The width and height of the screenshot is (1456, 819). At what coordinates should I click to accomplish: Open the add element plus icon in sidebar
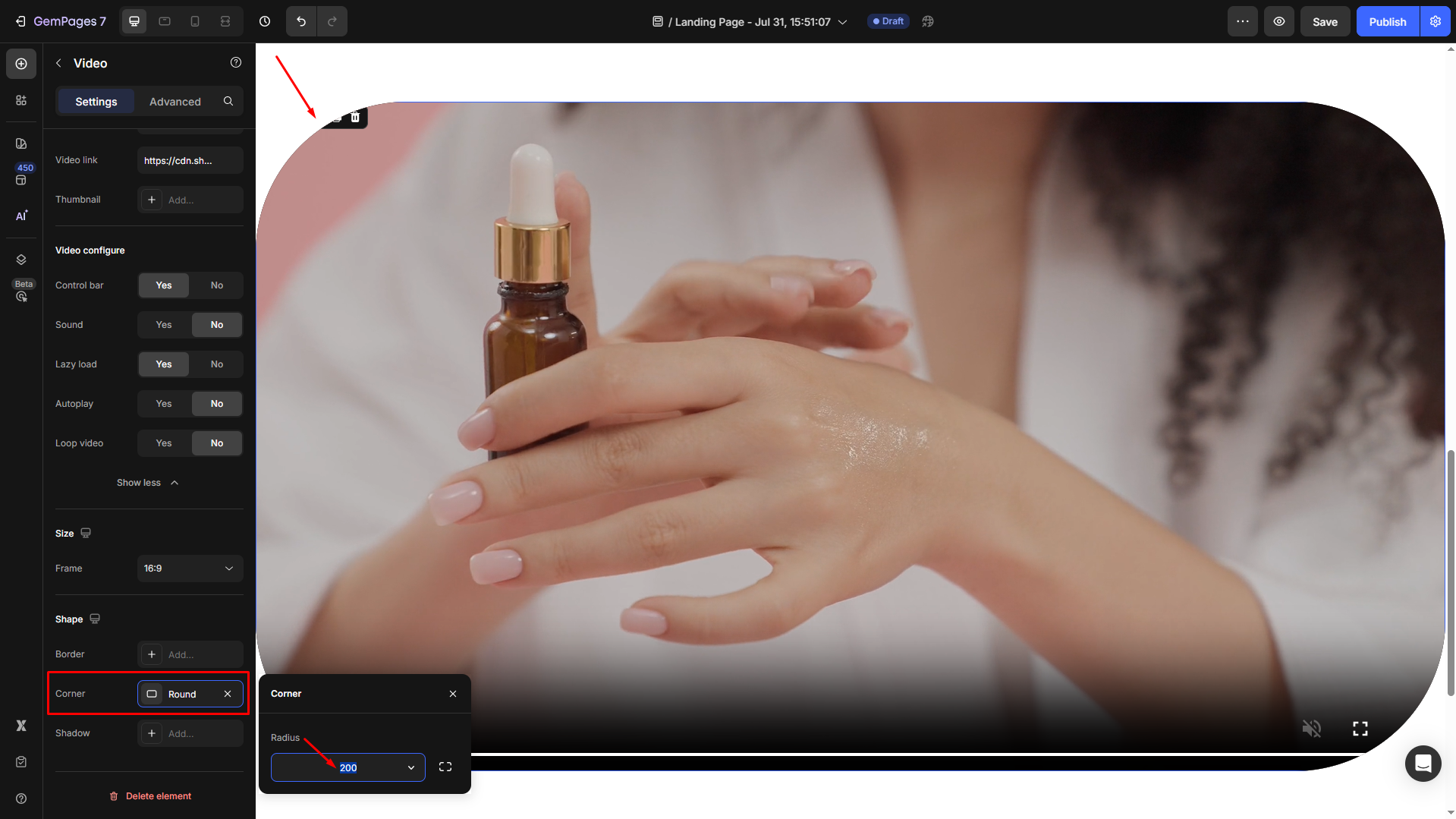[21, 64]
